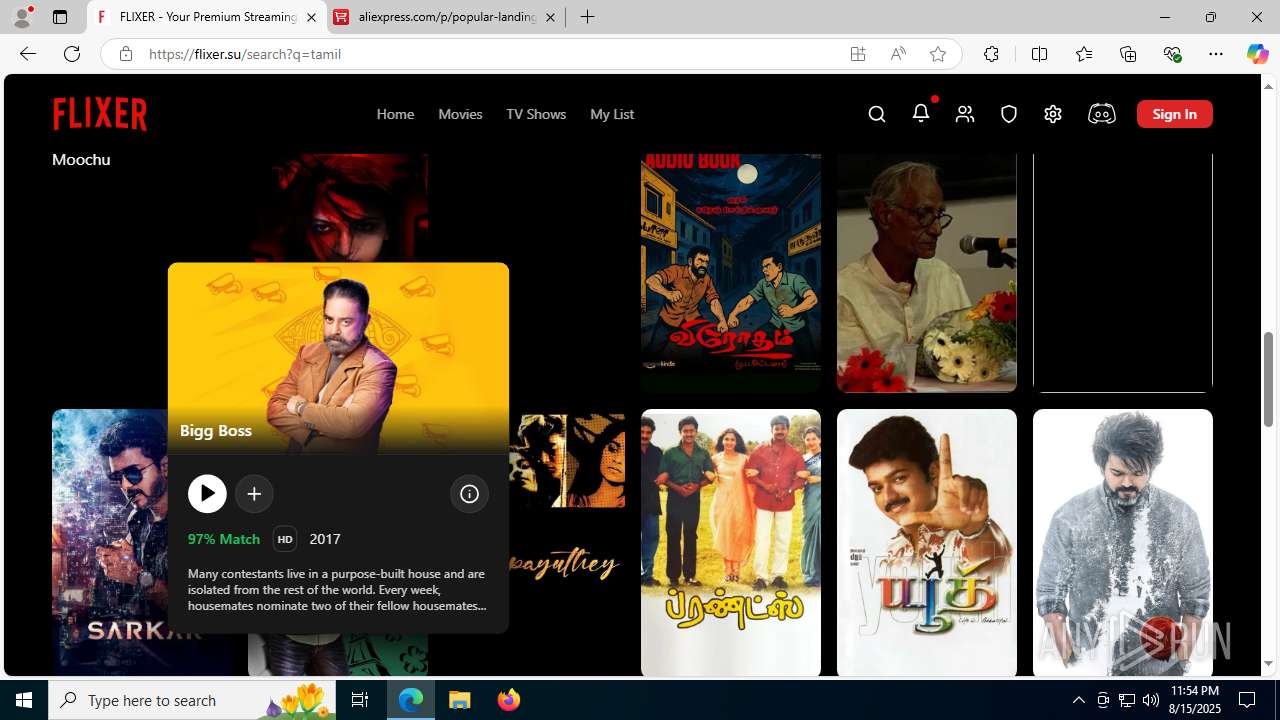Click the shield icon in header
The width and height of the screenshot is (1280, 720).
point(1009,114)
